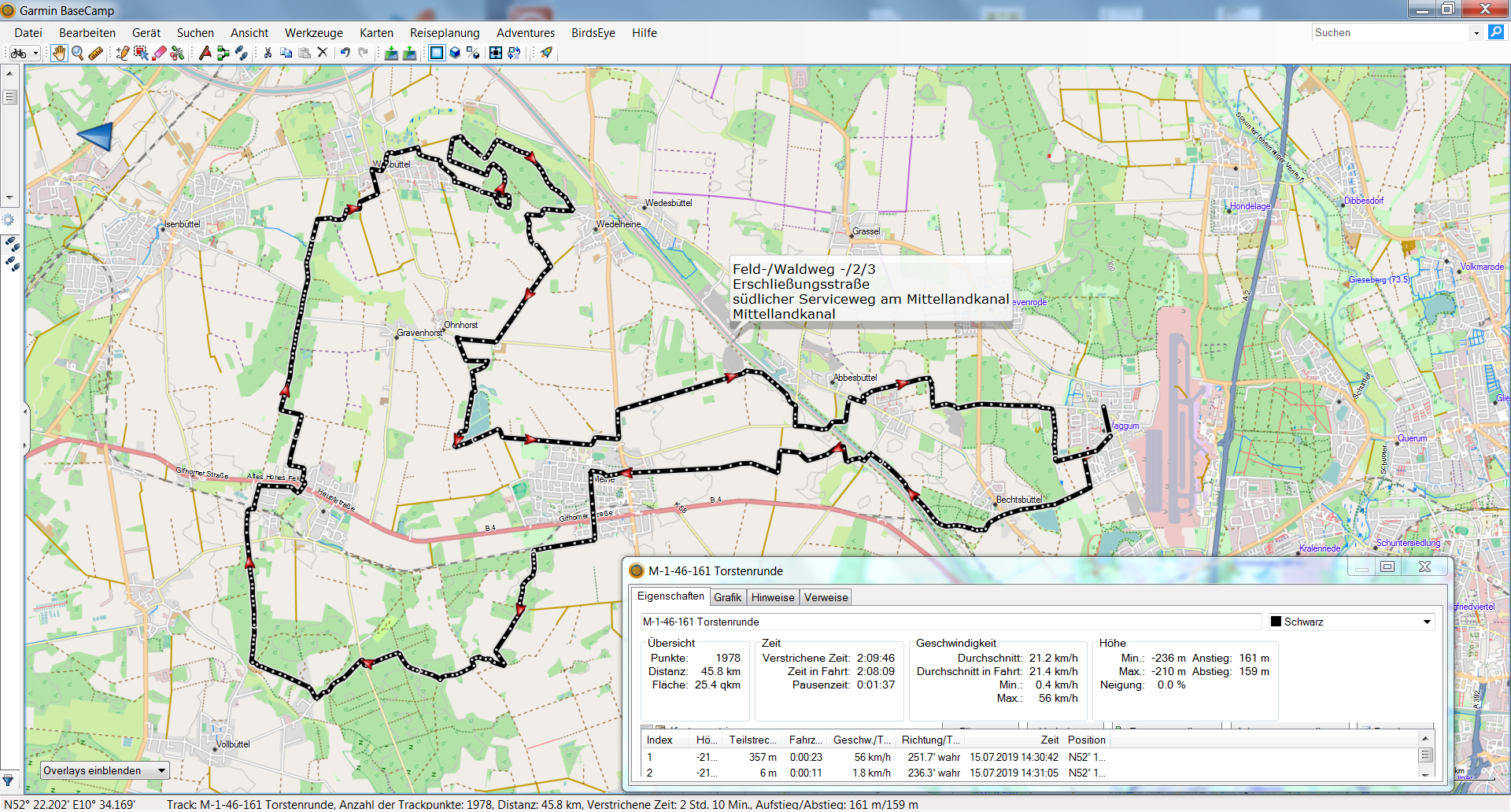Viewport: 1511px width, 812px height.
Task: Click the Undo arrow
Action: pyautogui.click(x=345, y=53)
